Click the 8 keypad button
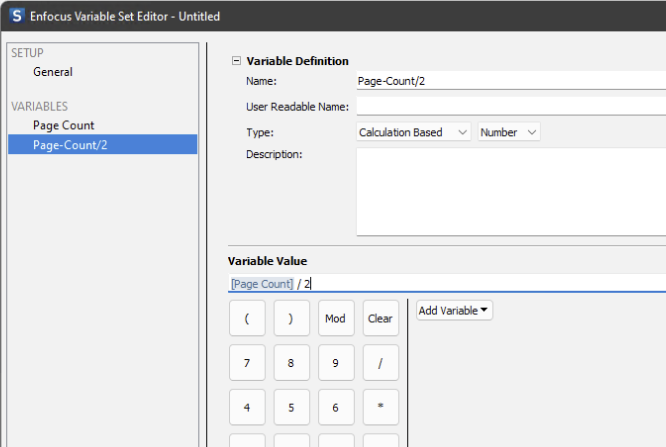 point(291,362)
